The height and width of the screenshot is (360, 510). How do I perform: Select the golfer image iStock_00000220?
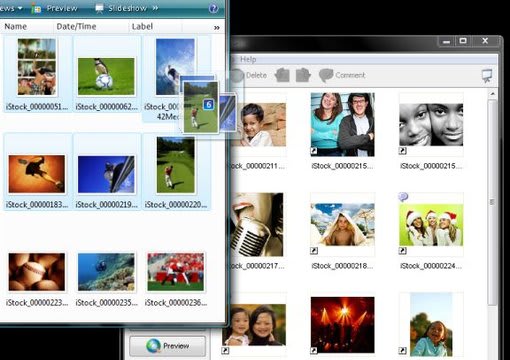tap(175, 165)
